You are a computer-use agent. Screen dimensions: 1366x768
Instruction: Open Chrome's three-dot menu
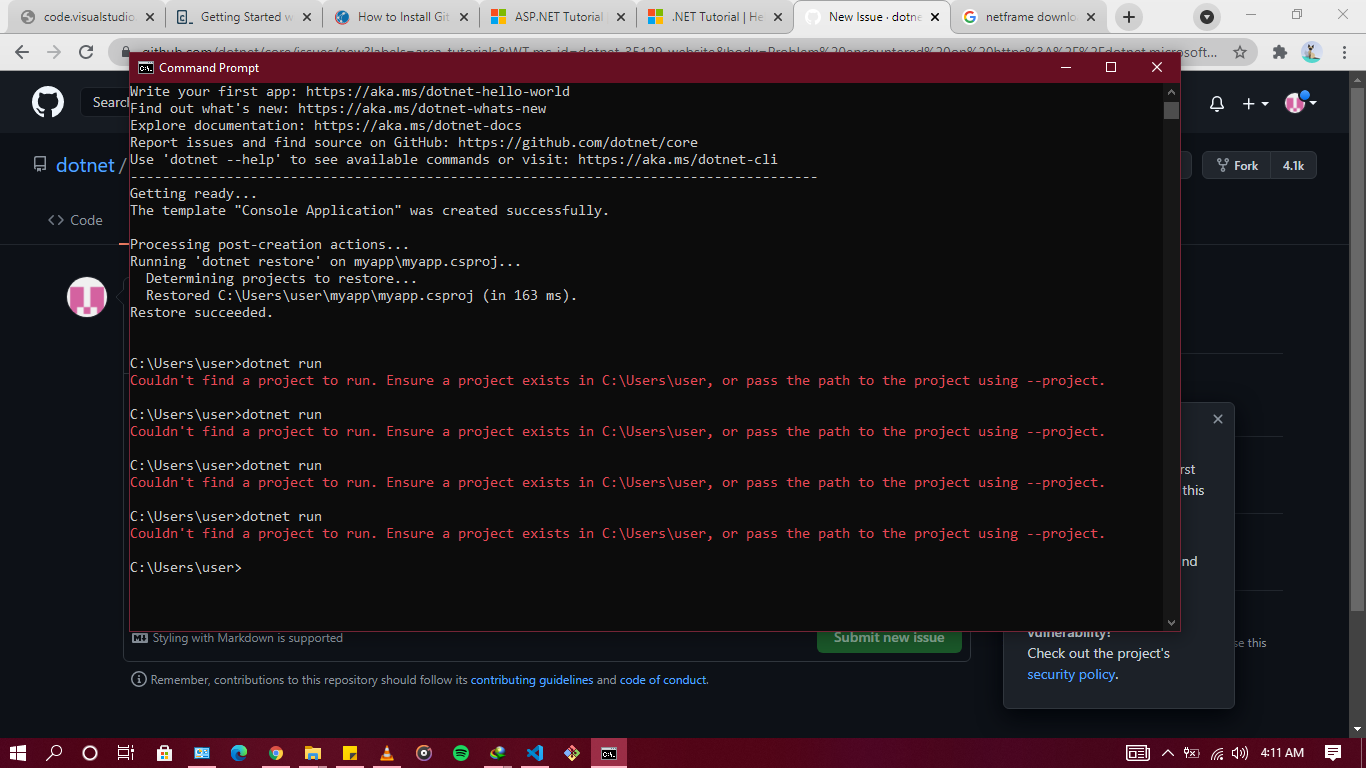coord(1343,50)
